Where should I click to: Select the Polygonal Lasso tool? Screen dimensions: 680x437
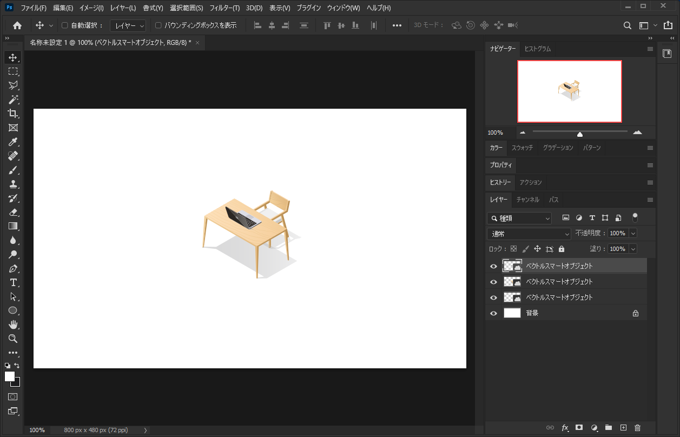[13, 85]
